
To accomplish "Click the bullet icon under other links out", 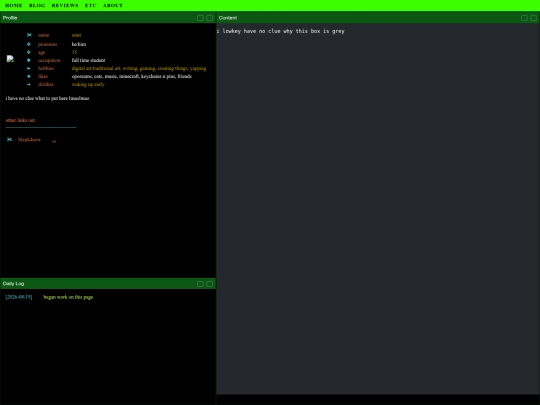I will (x=9, y=139).
